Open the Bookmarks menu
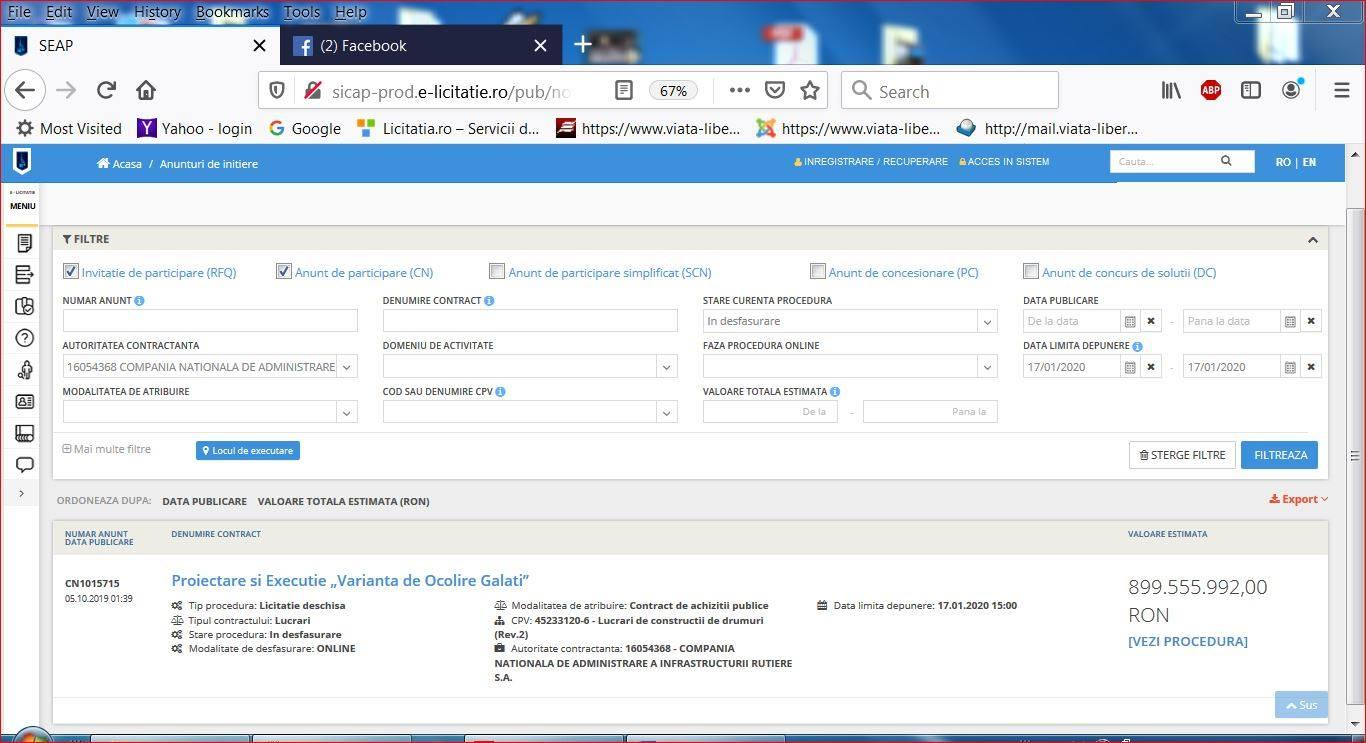The image size is (1366, 743). (232, 12)
